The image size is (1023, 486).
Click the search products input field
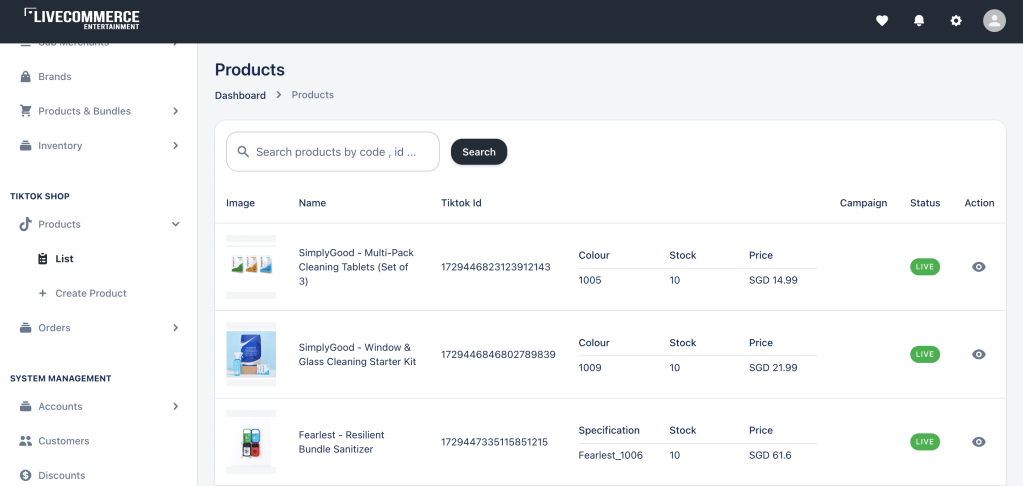click(x=345, y=152)
